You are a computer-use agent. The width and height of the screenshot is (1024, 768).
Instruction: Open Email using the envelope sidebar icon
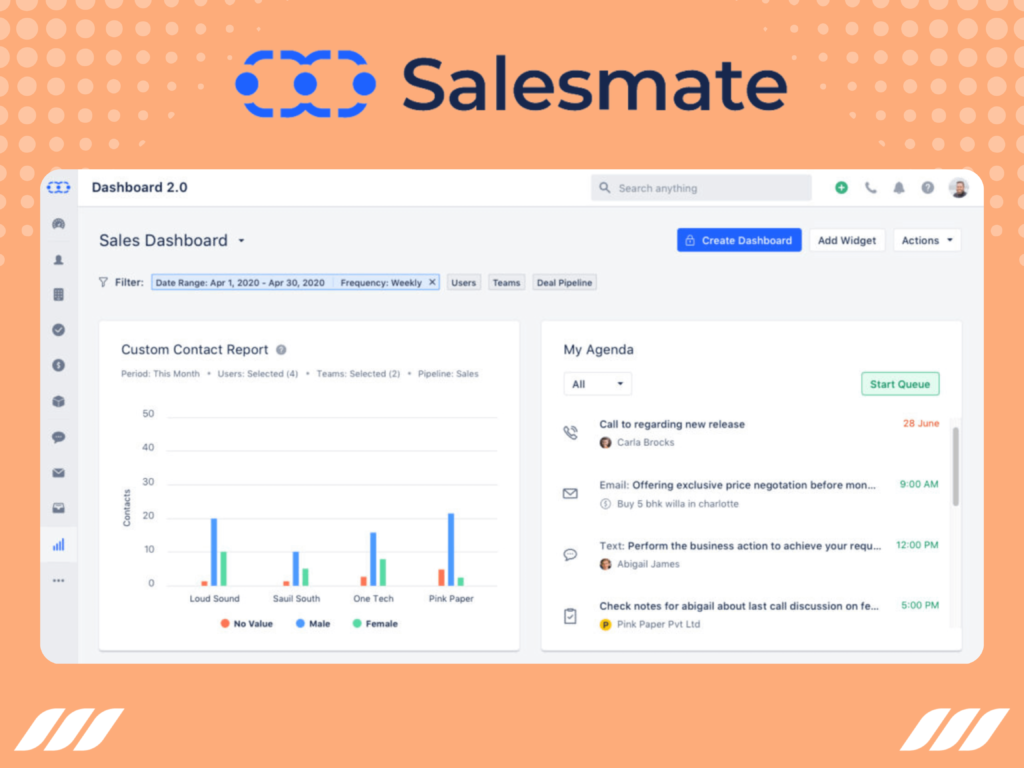point(58,472)
